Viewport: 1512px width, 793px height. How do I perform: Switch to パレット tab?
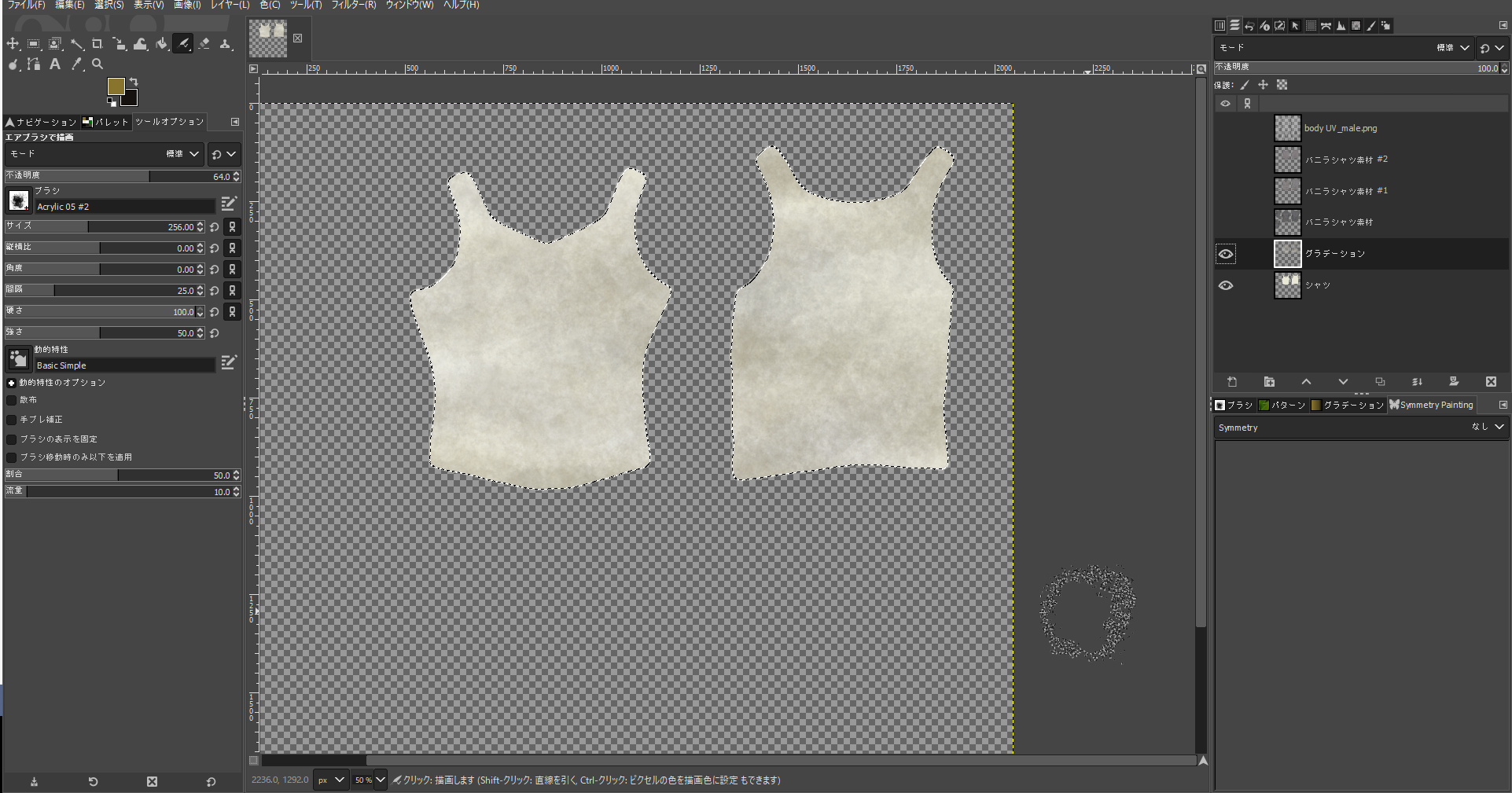[106, 122]
